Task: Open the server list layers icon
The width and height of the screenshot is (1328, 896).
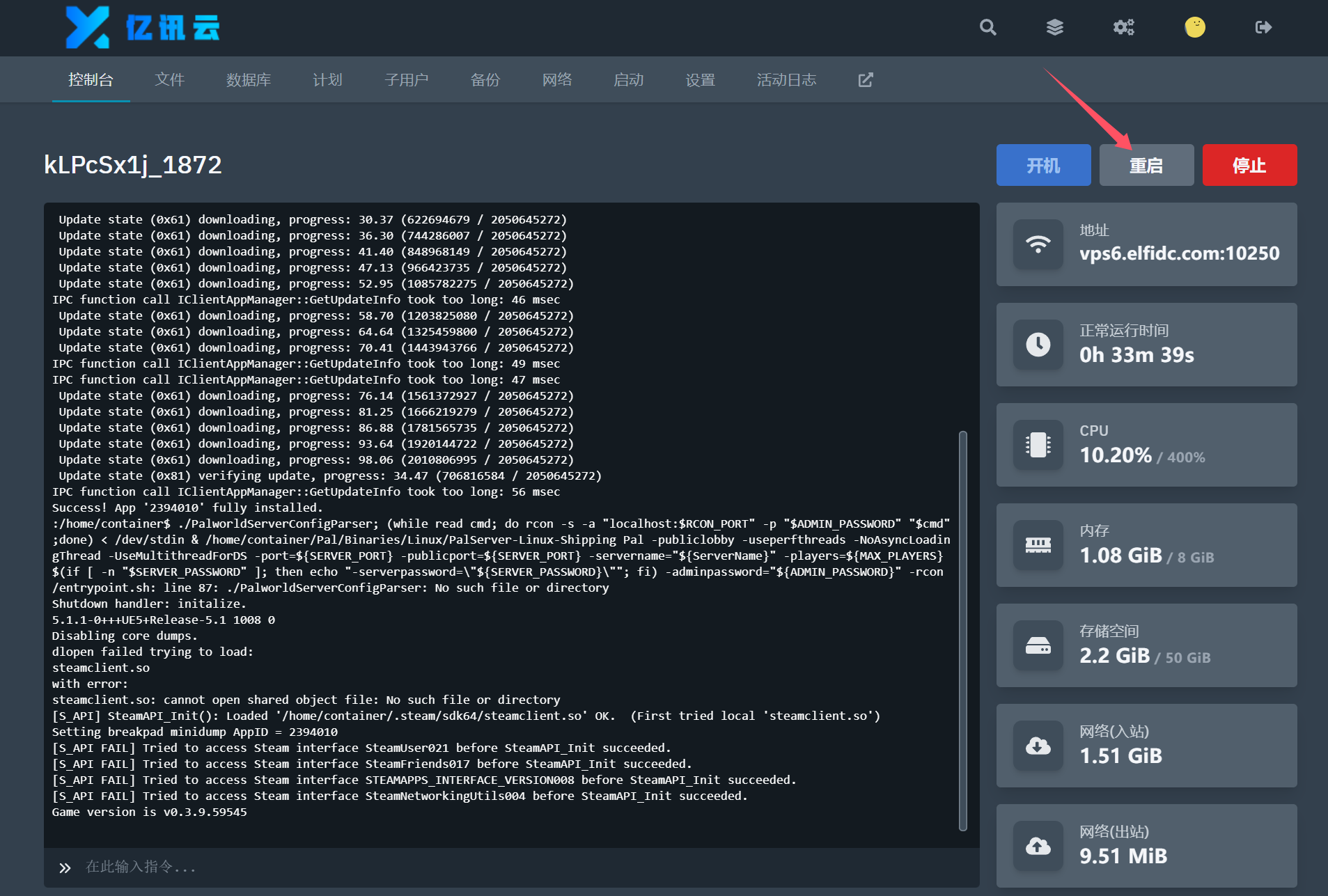Action: [1055, 27]
